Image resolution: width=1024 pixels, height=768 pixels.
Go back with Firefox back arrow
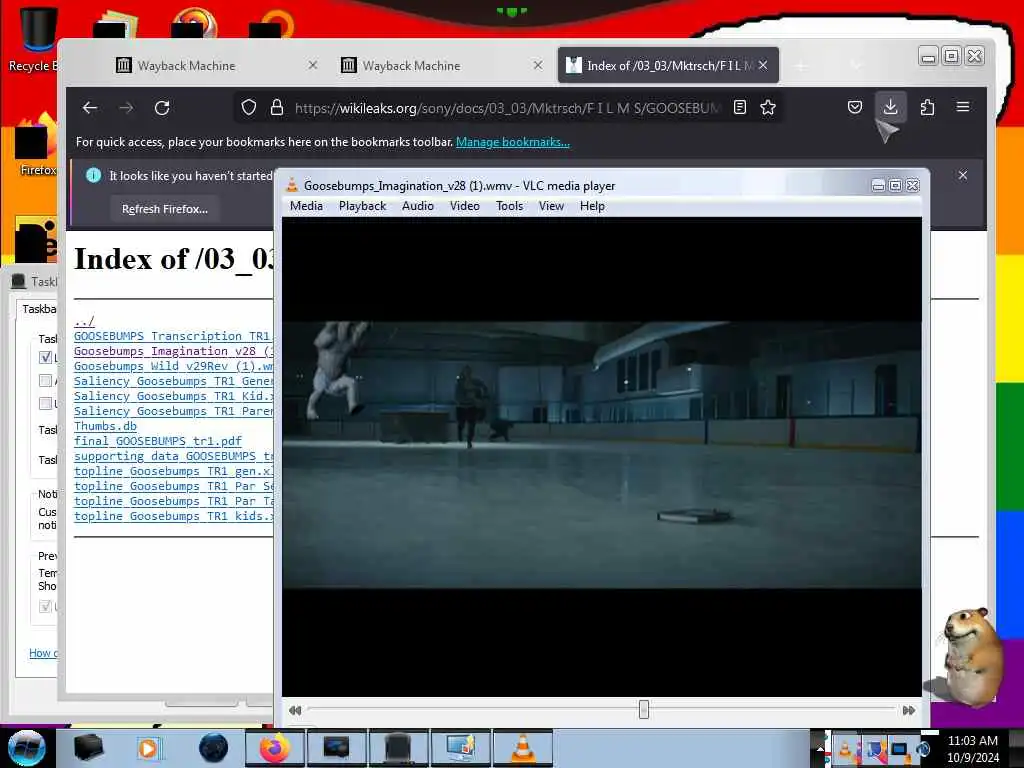(x=90, y=108)
